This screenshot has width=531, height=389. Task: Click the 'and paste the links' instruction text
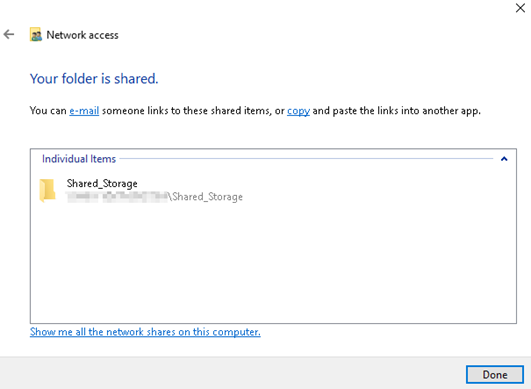coord(355,111)
